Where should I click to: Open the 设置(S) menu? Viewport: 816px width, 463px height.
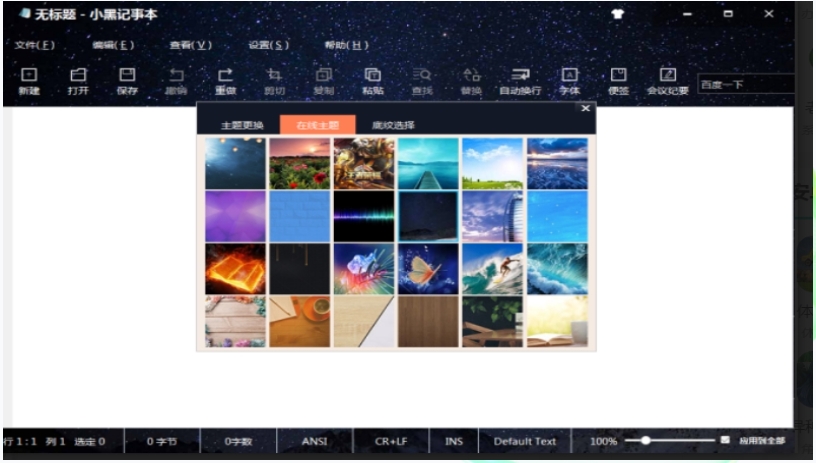tap(268, 45)
